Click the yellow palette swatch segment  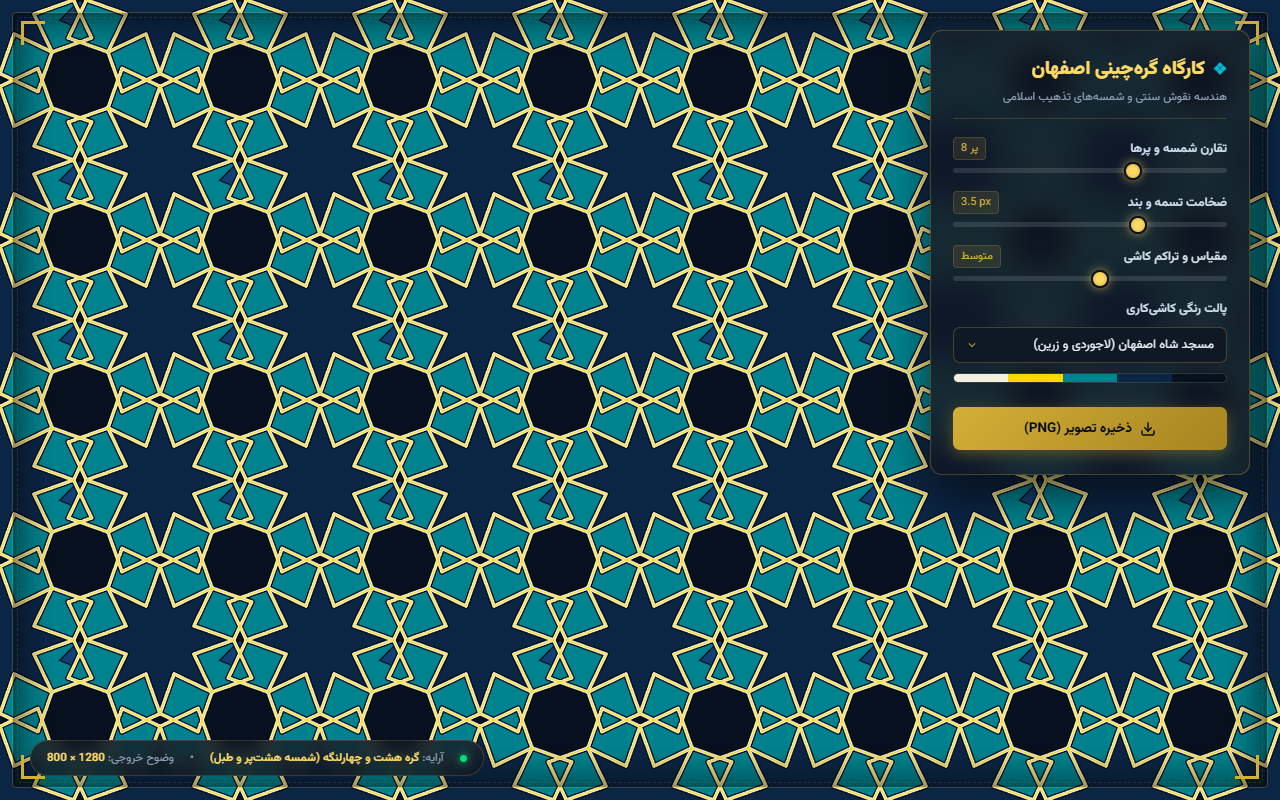coord(1035,378)
